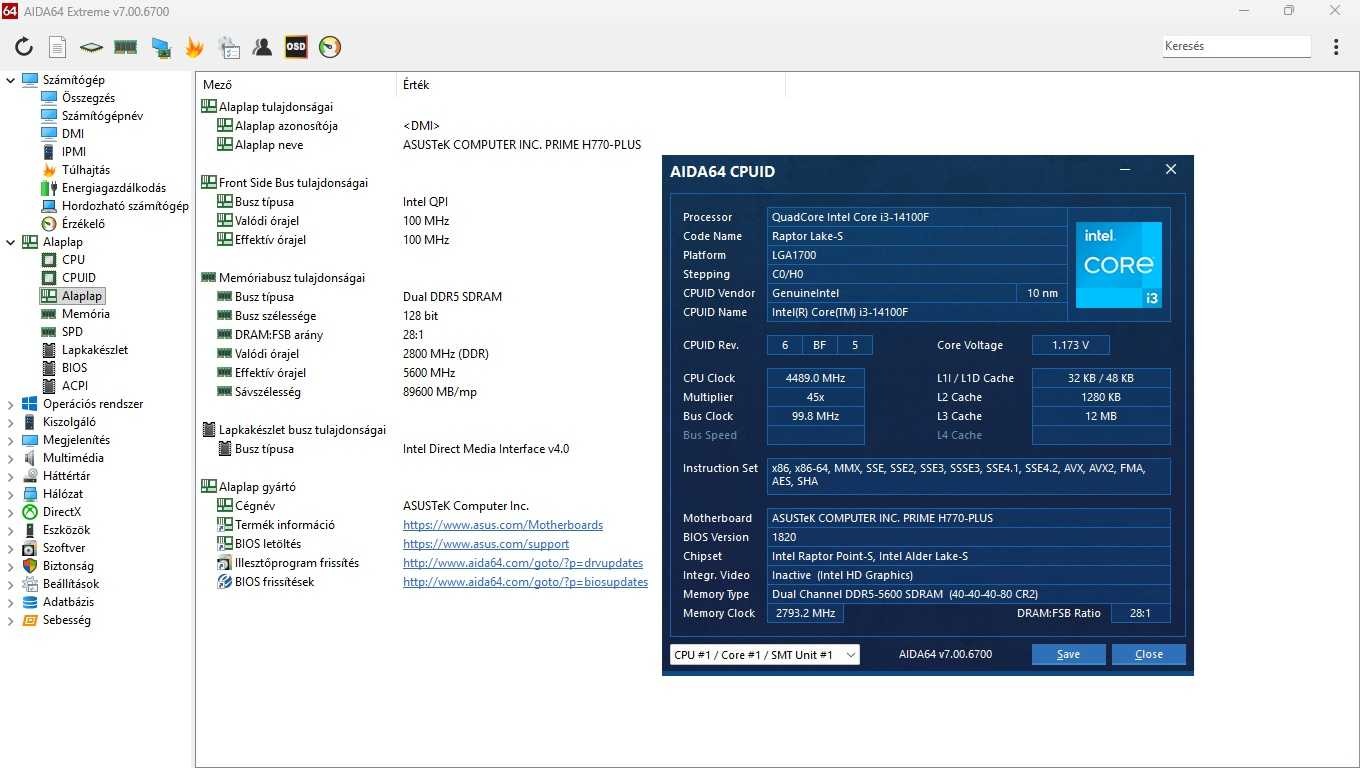Screen dimensions: 1360x768
Task: Open asus.com support link
Action: click(486, 544)
